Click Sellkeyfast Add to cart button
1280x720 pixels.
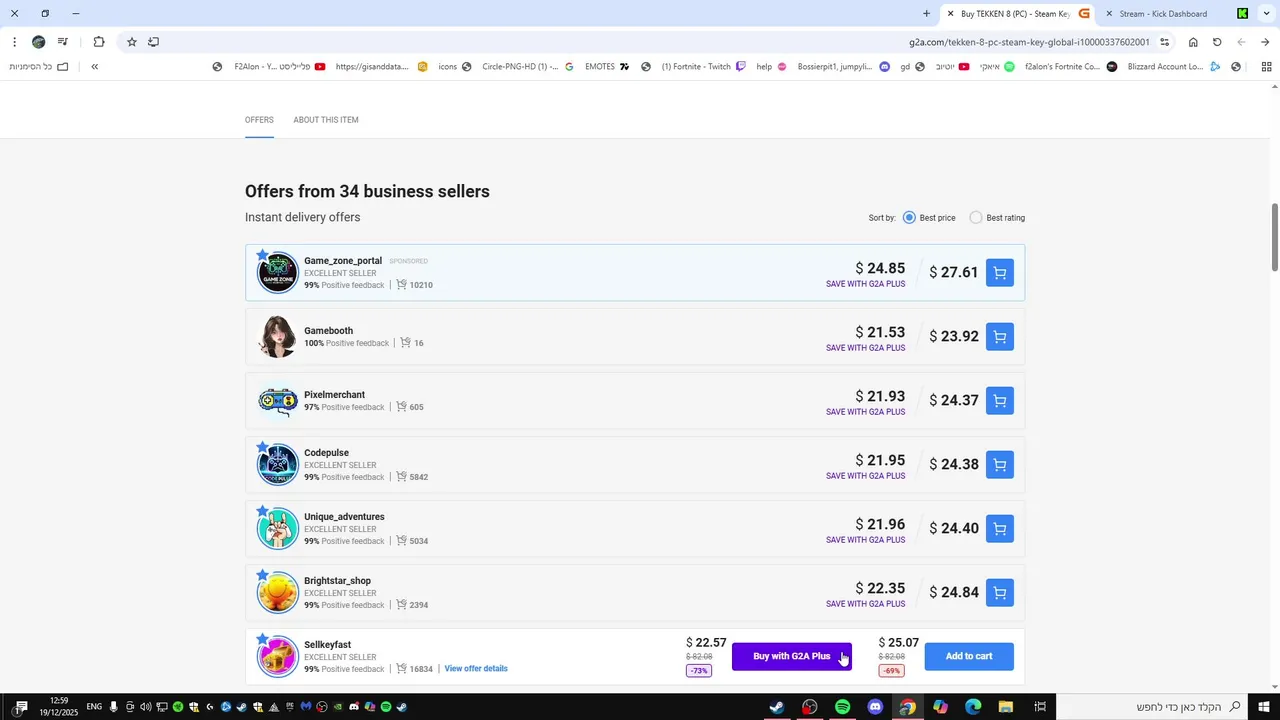pyautogui.click(x=969, y=656)
